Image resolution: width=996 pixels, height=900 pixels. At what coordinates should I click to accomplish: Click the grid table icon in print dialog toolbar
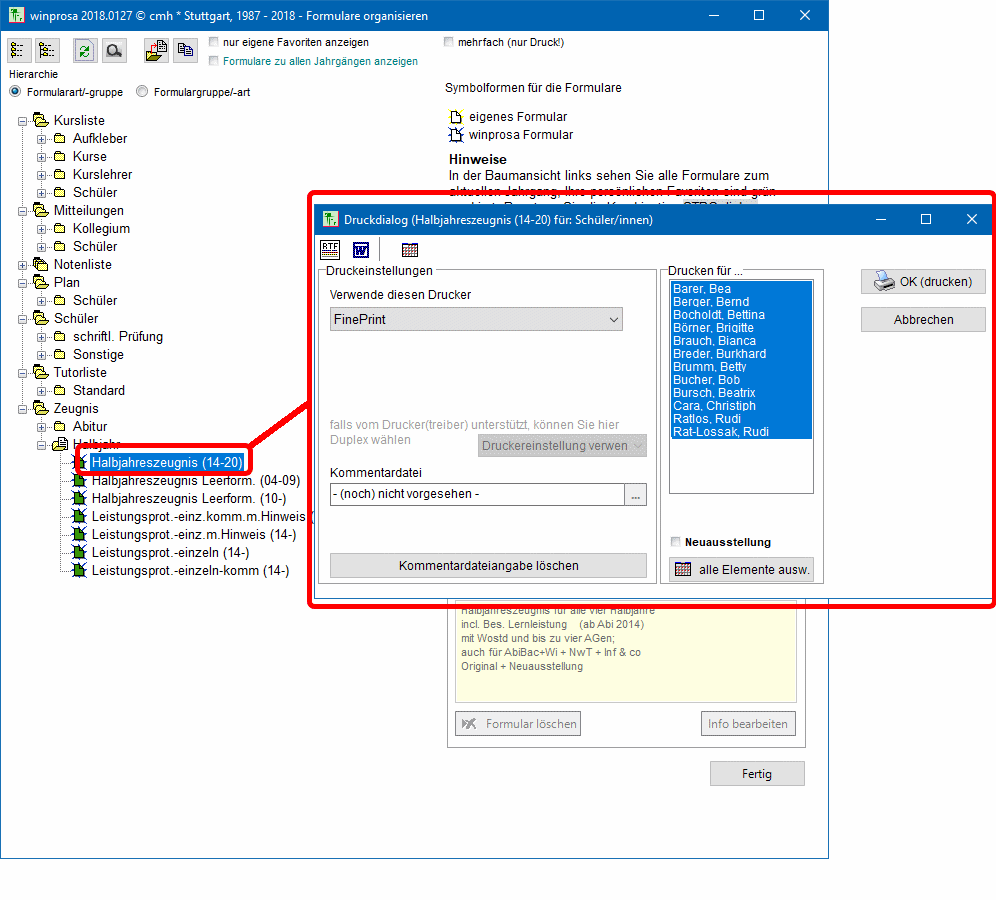(409, 250)
